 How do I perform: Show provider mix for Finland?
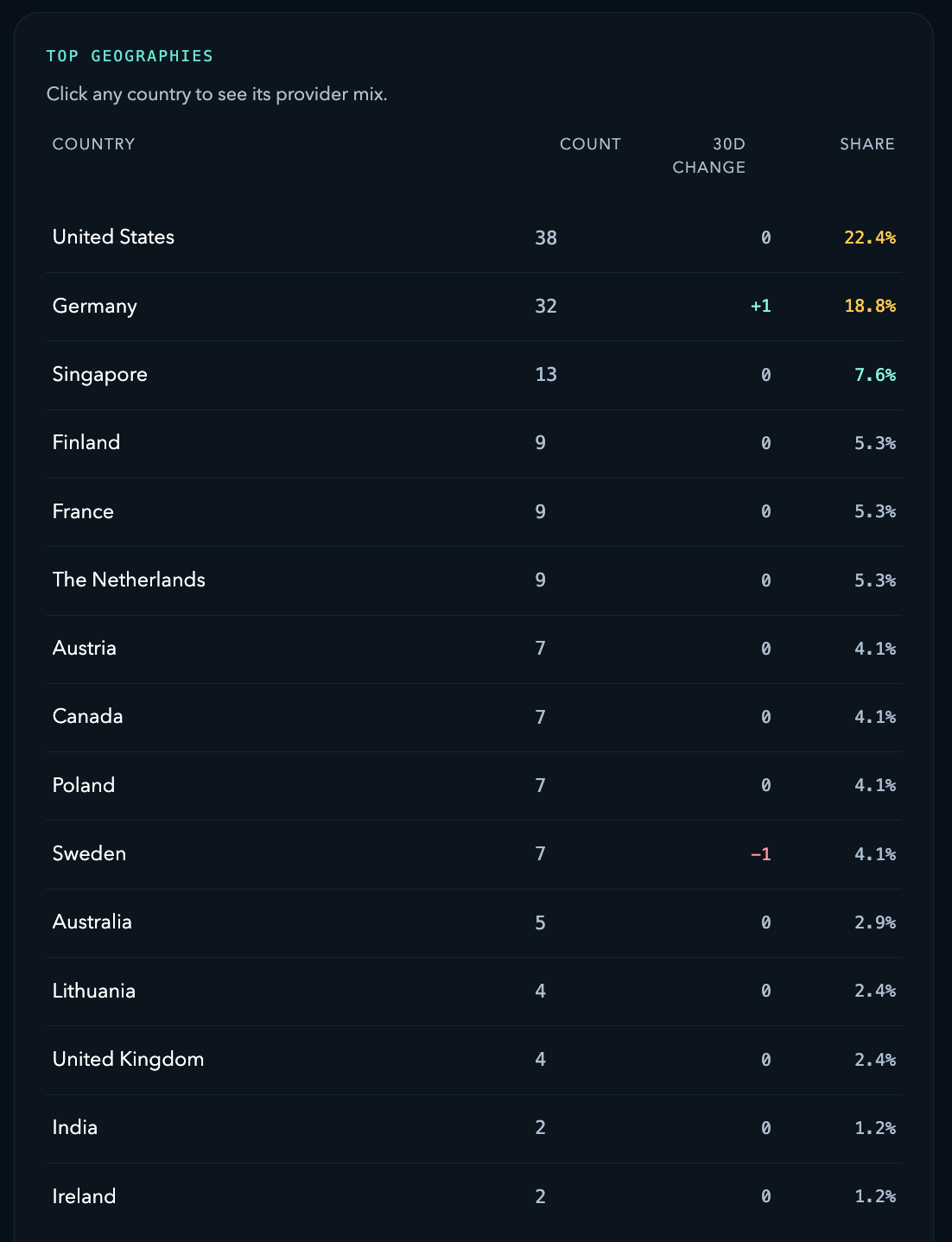click(x=86, y=443)
